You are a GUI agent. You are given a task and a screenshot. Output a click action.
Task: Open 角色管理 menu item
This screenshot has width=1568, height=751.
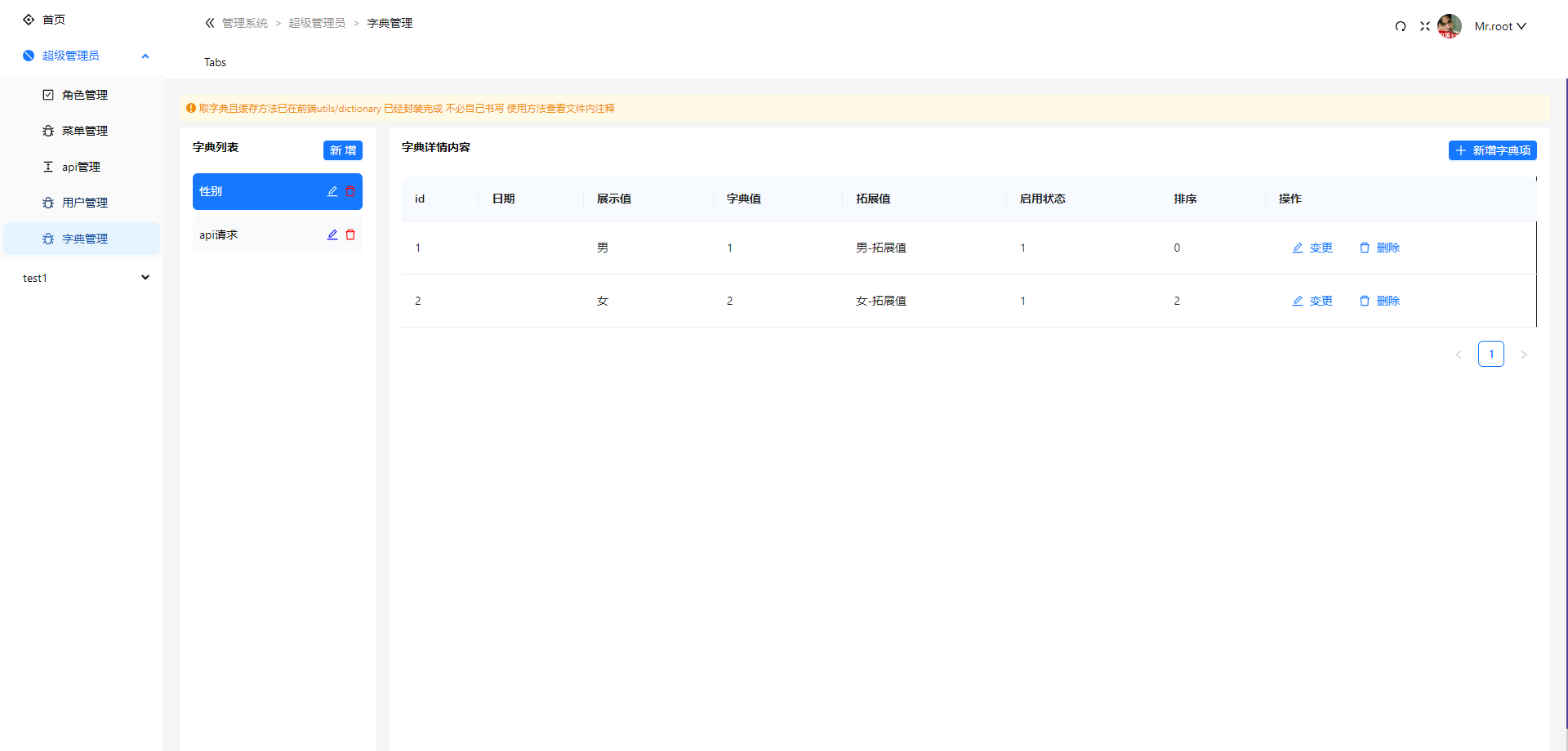(82, 95)
